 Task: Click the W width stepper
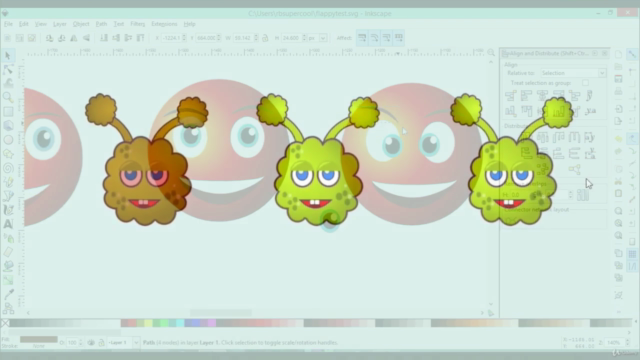[x=256, y=38]
